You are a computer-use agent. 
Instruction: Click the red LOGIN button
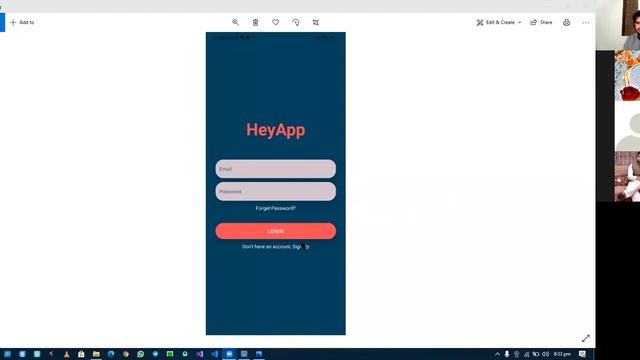(x=276, y=231)
